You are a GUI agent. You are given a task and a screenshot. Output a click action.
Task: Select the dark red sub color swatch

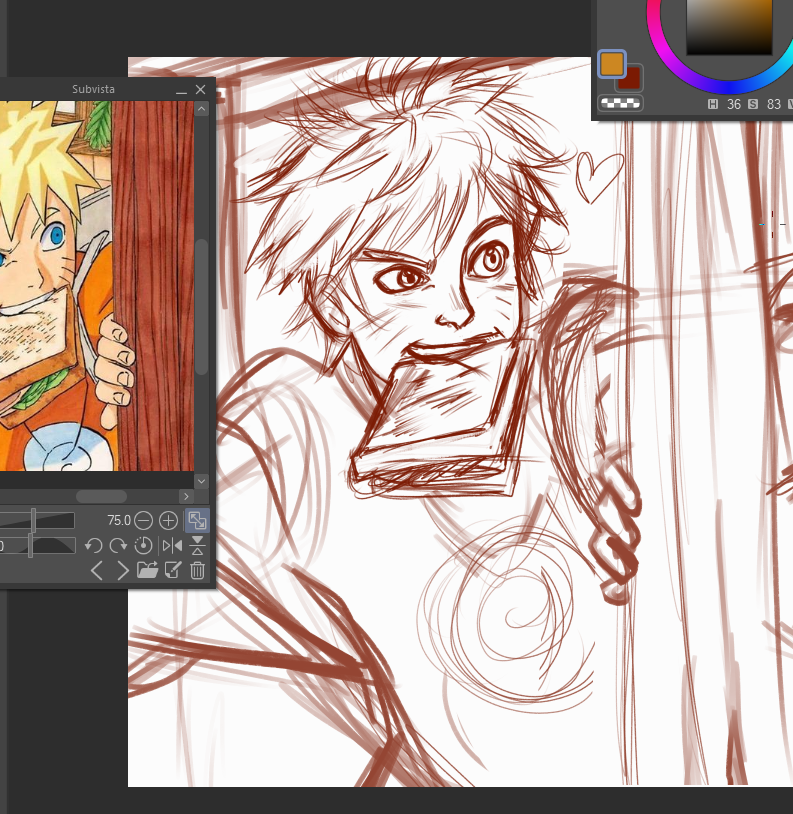pos(632,80)
